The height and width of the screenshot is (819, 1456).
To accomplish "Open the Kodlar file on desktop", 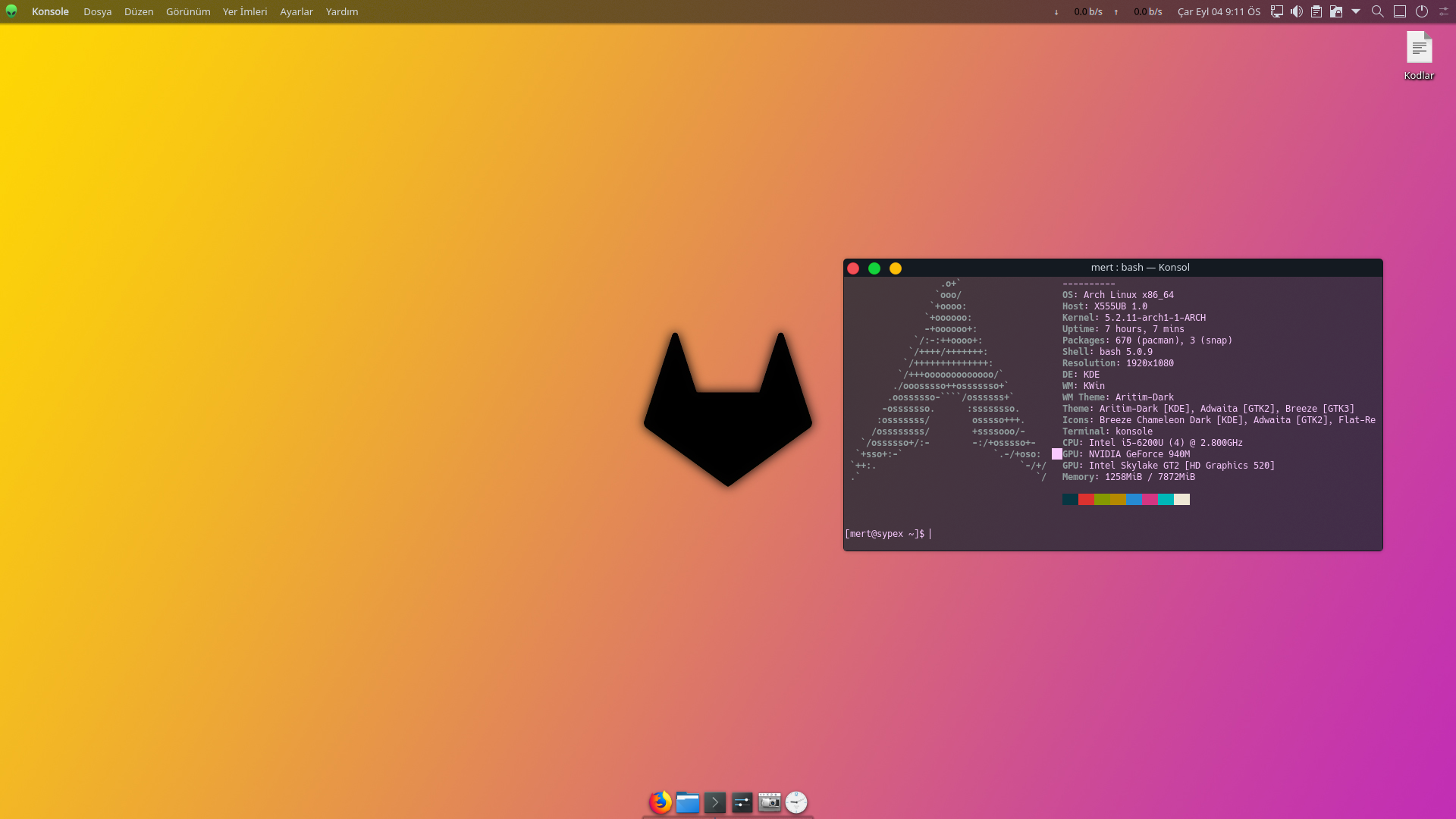I will click(x=1419, y=55).
